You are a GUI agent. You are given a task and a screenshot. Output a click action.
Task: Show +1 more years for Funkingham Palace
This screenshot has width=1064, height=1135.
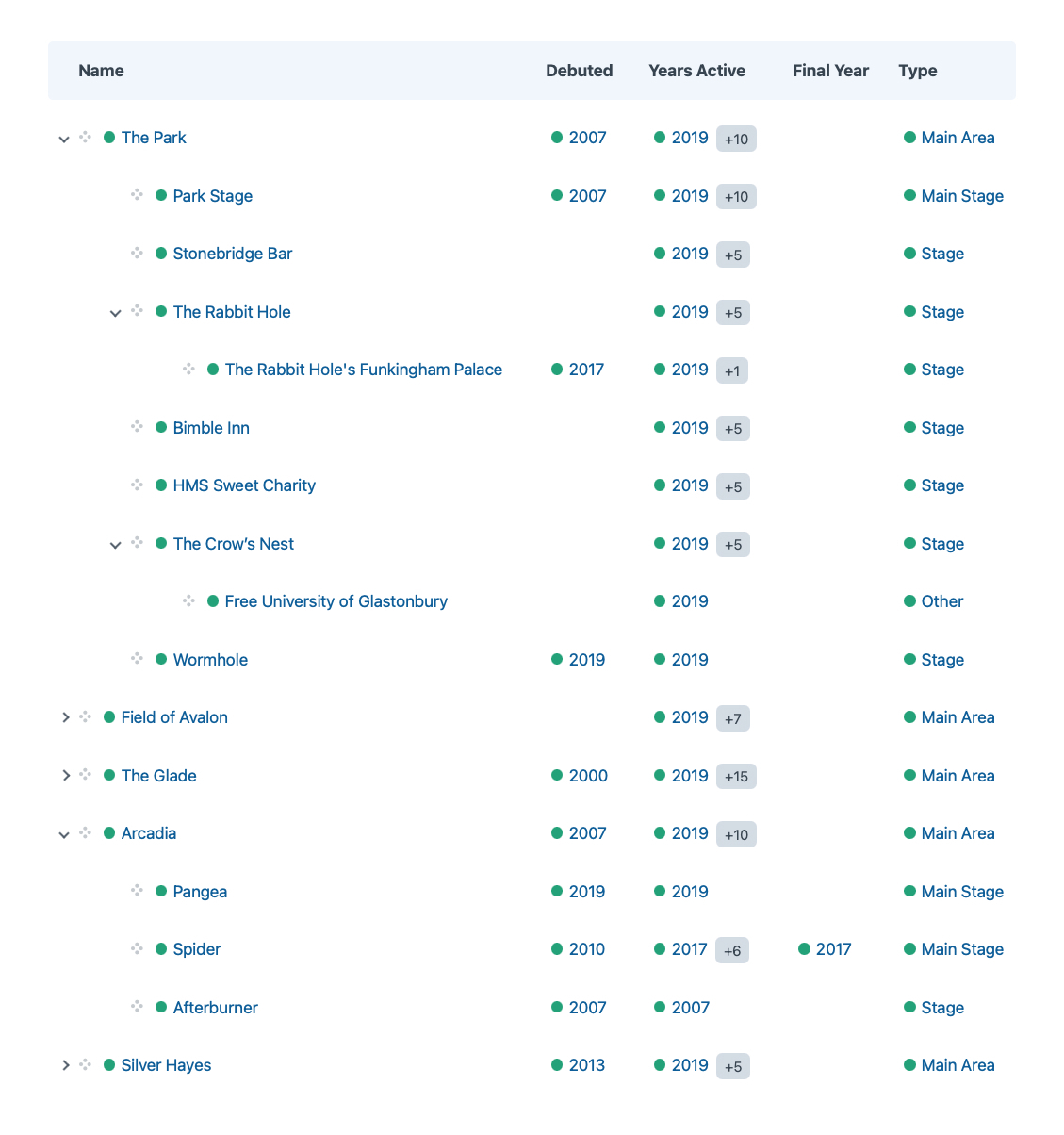point(732,370)
